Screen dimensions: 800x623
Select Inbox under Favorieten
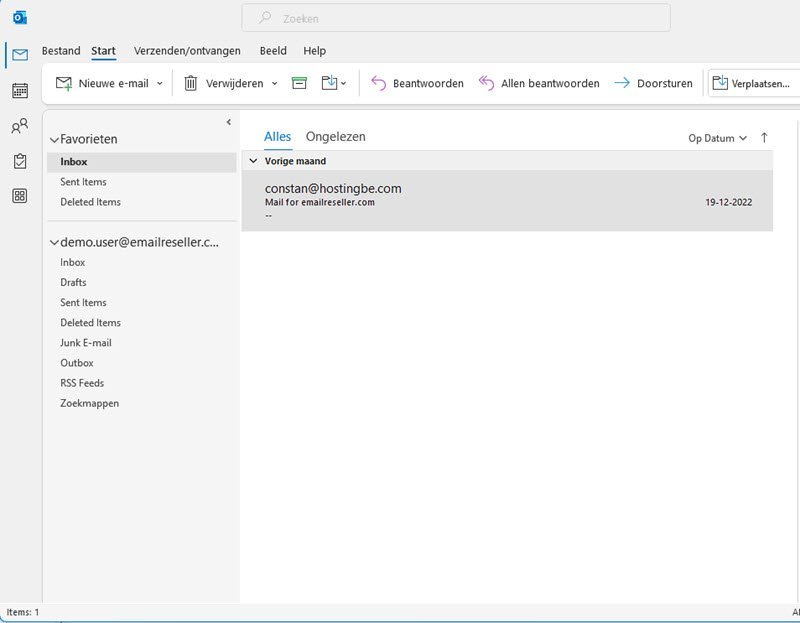(x=142, y=162)
